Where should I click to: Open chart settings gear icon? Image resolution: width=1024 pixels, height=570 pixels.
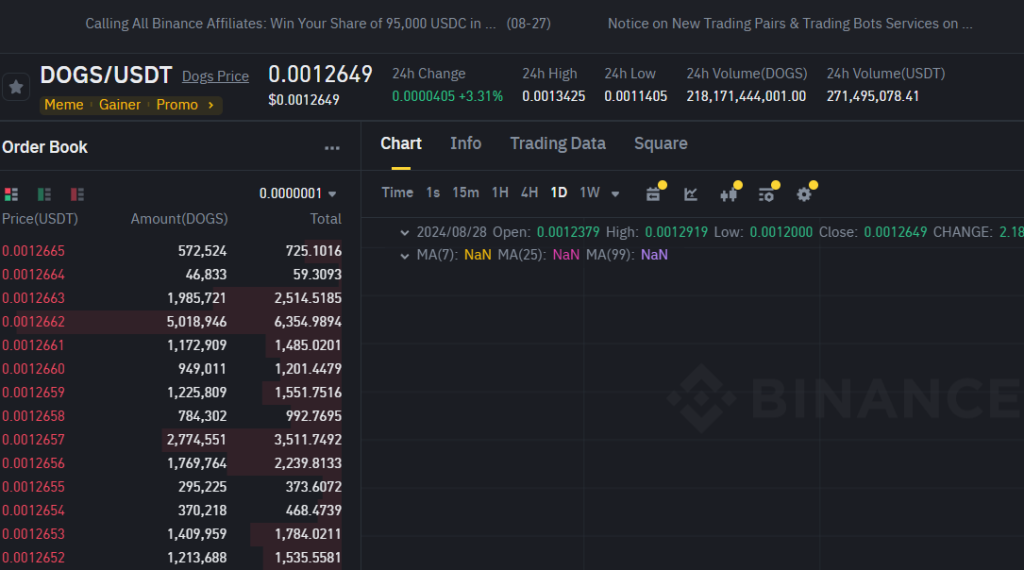[x=804, y=194]
